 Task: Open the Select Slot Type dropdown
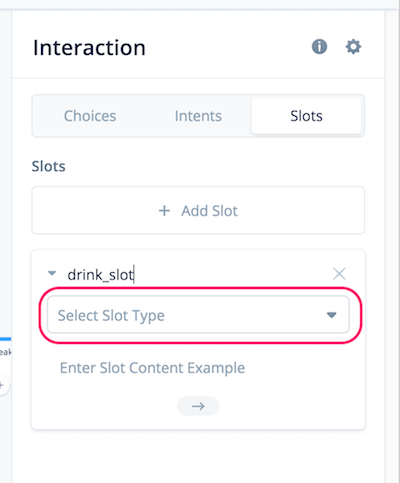[198, 315]
